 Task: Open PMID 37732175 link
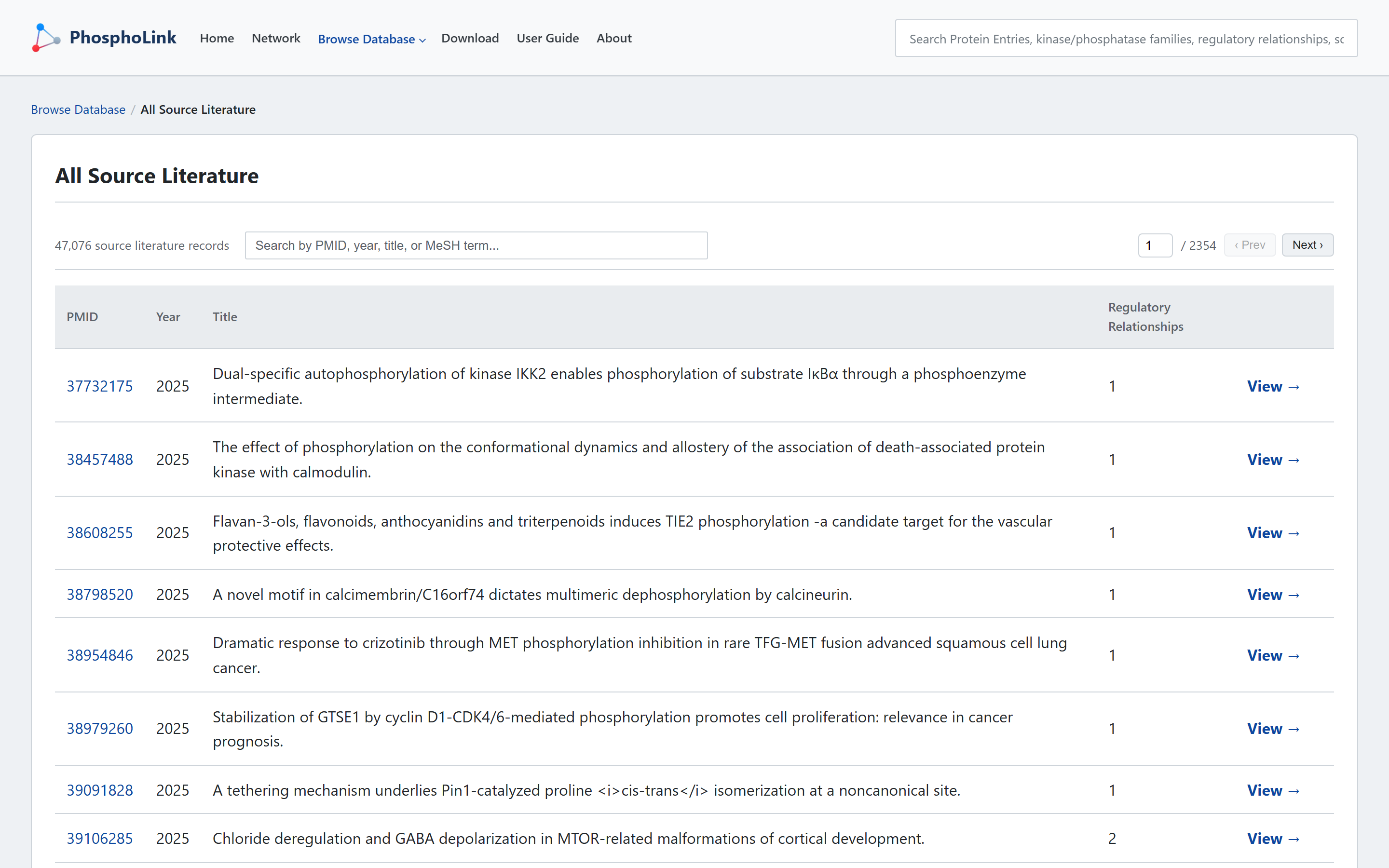tap(99, 386)
